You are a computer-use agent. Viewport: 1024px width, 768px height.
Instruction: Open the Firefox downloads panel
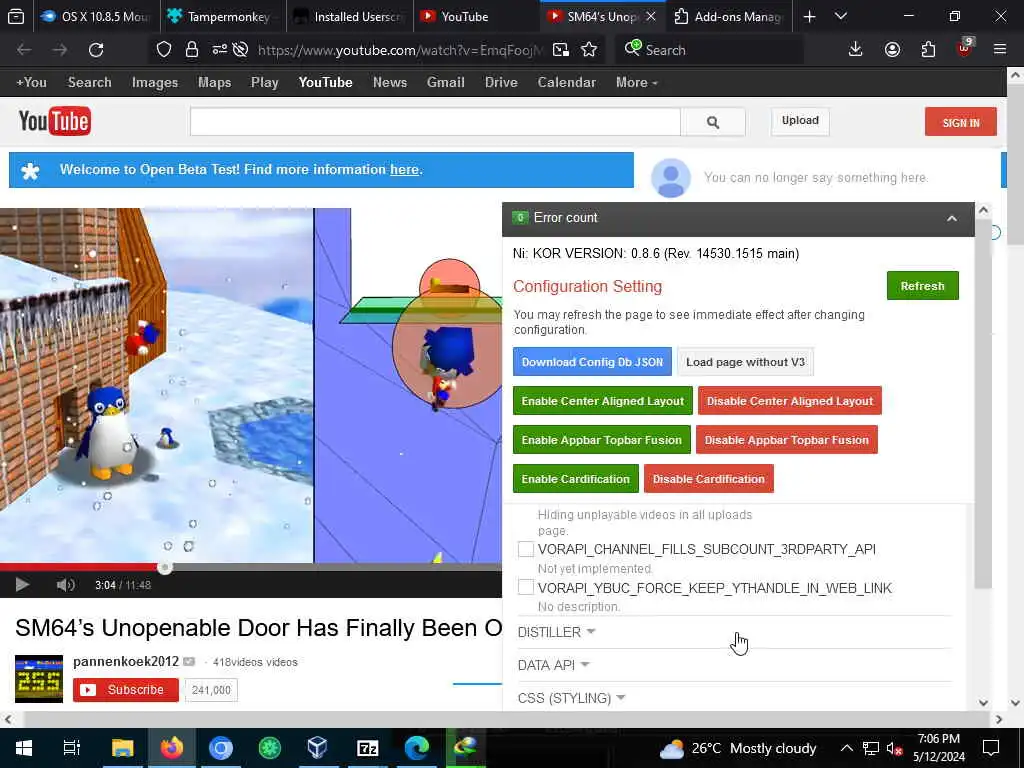pos(856,50)
